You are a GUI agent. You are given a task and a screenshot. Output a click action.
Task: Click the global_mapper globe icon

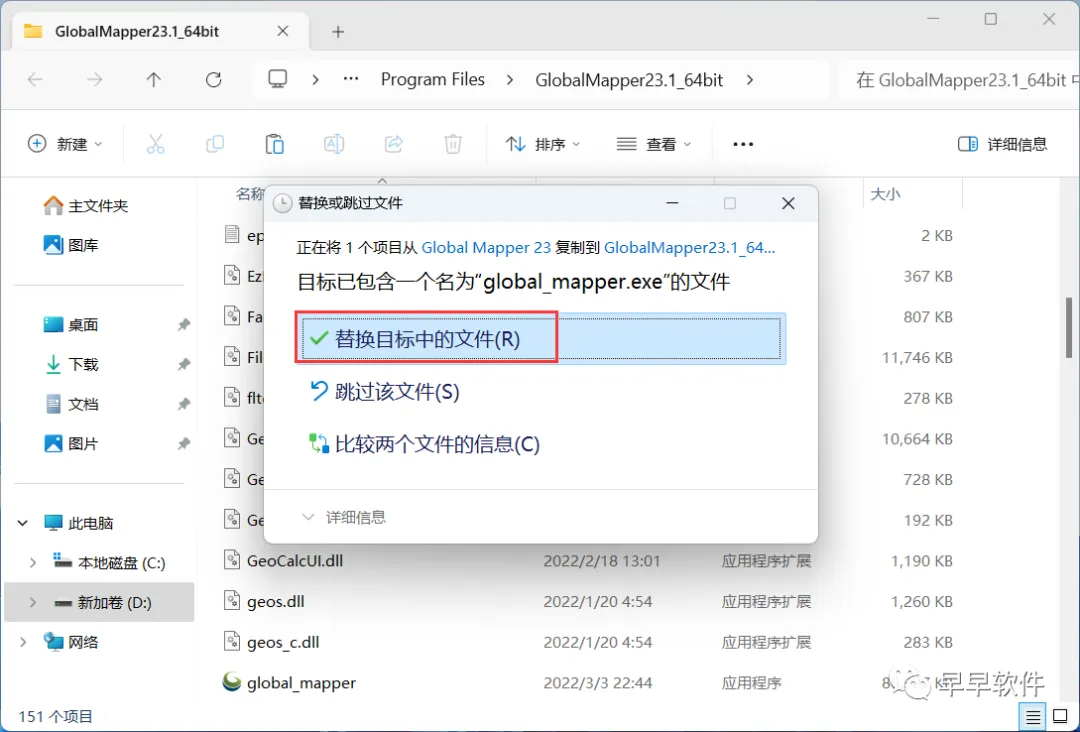[232, 682]
